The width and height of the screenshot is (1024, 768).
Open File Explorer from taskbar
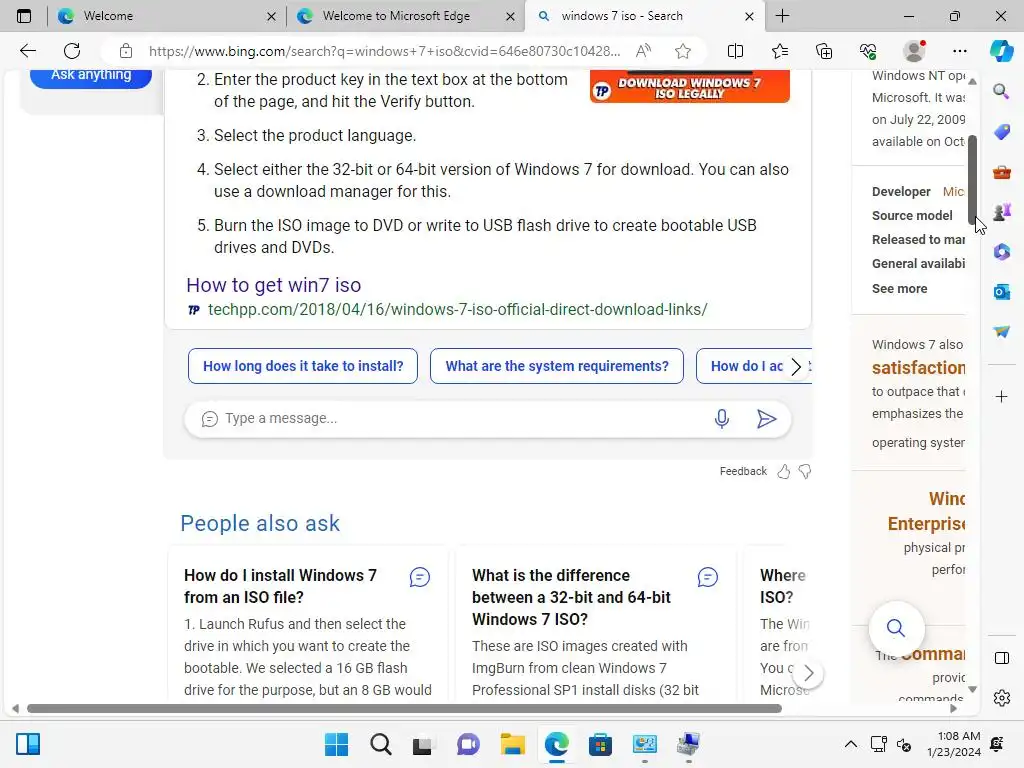[x=513, y=744]
